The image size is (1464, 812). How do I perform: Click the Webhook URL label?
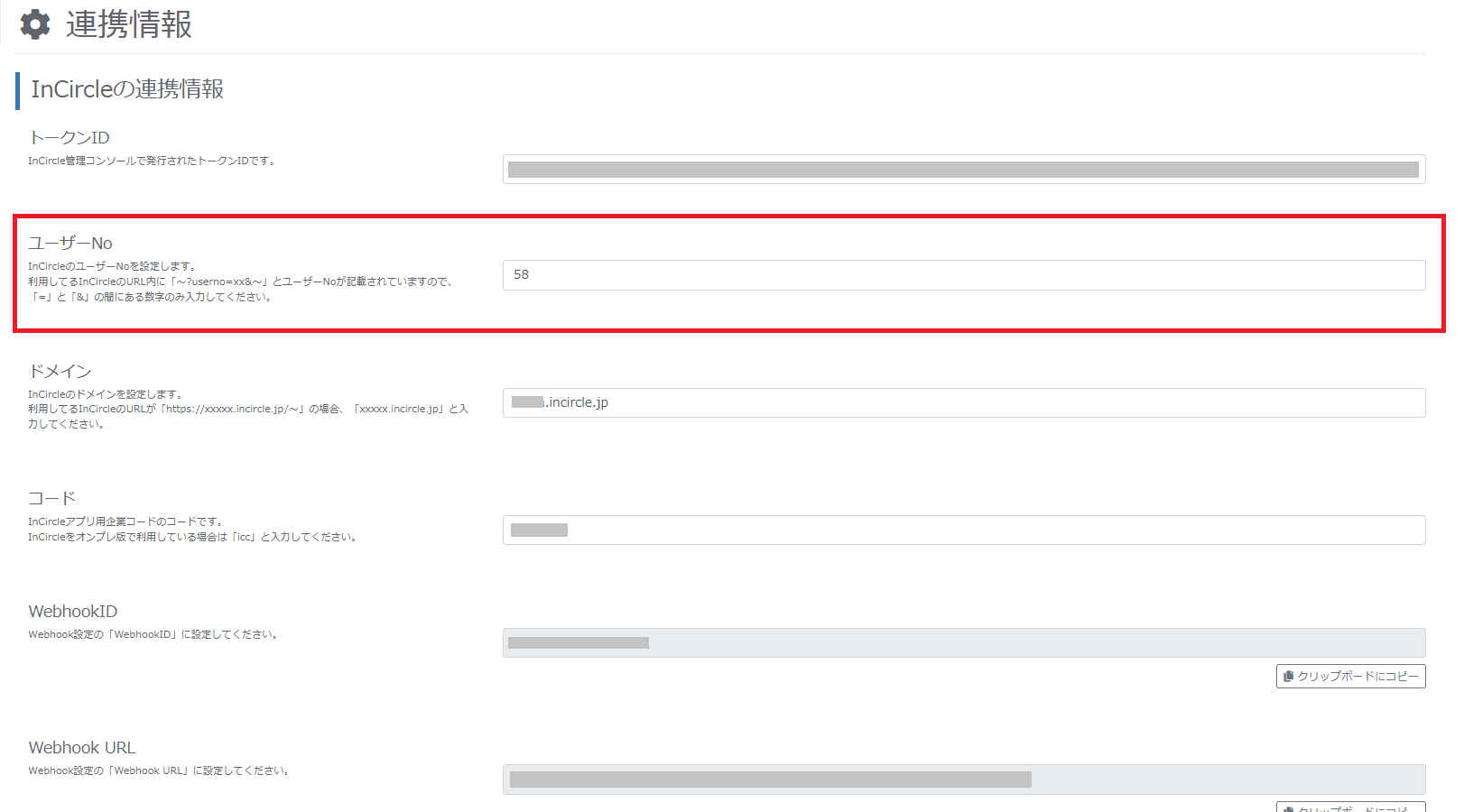click(x=82, y=747)
